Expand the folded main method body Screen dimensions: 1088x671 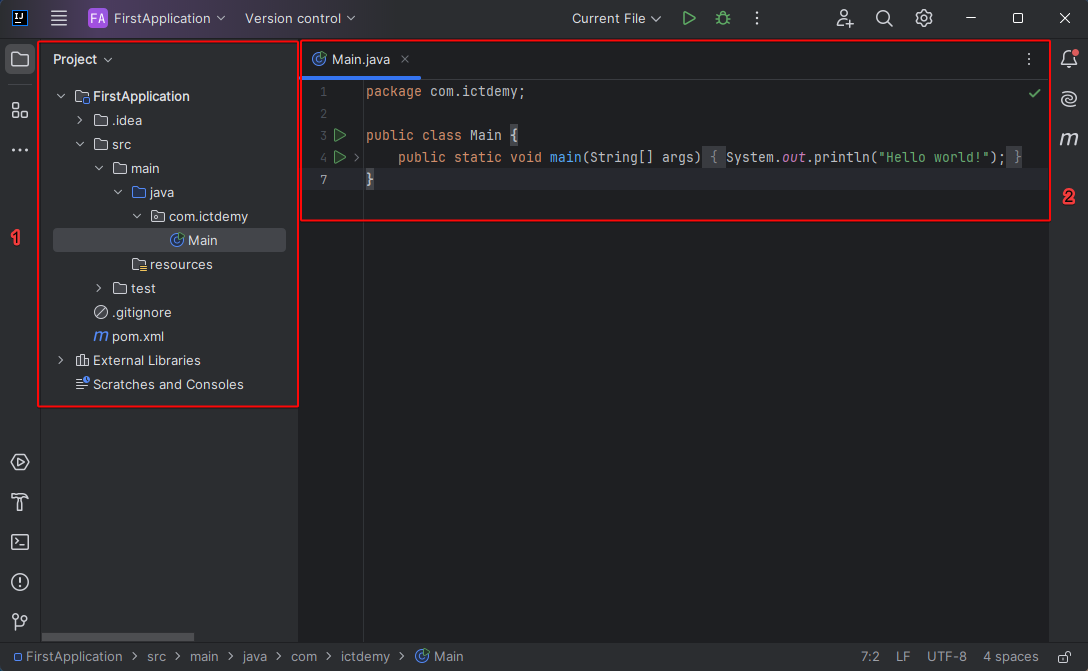tap(357, 158)
